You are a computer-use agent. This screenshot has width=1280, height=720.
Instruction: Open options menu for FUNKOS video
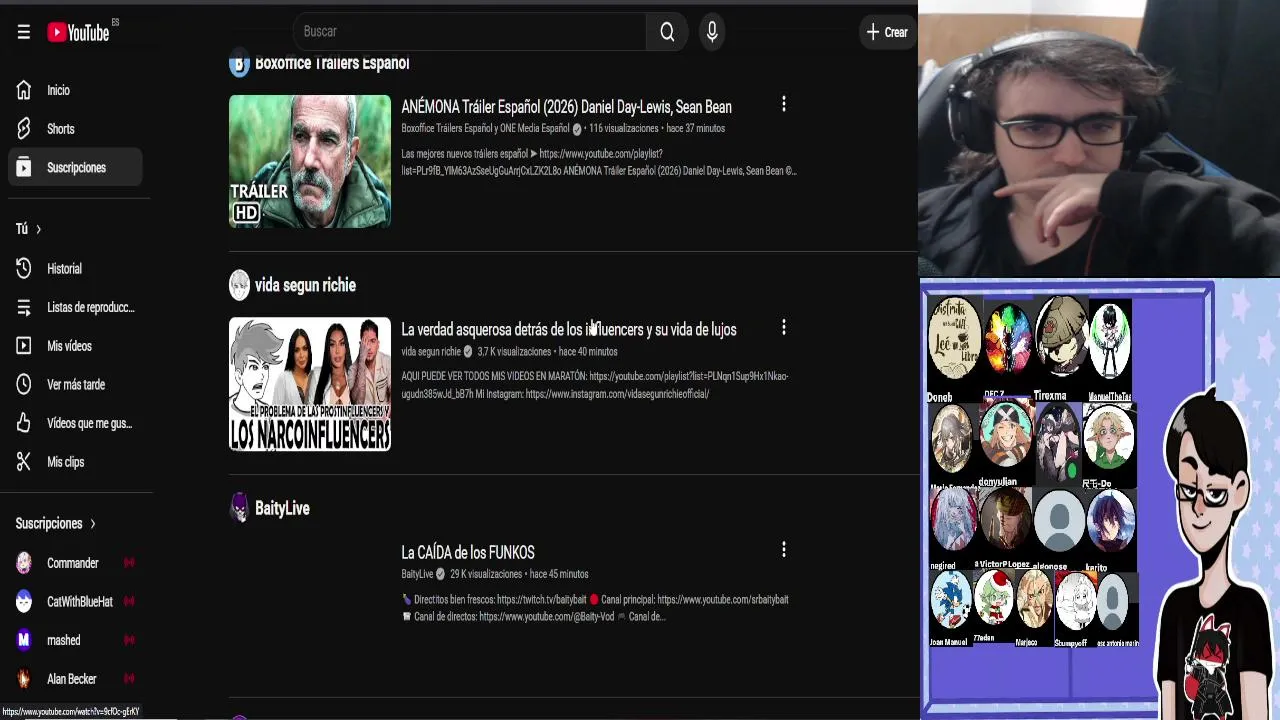click(784, 550)
